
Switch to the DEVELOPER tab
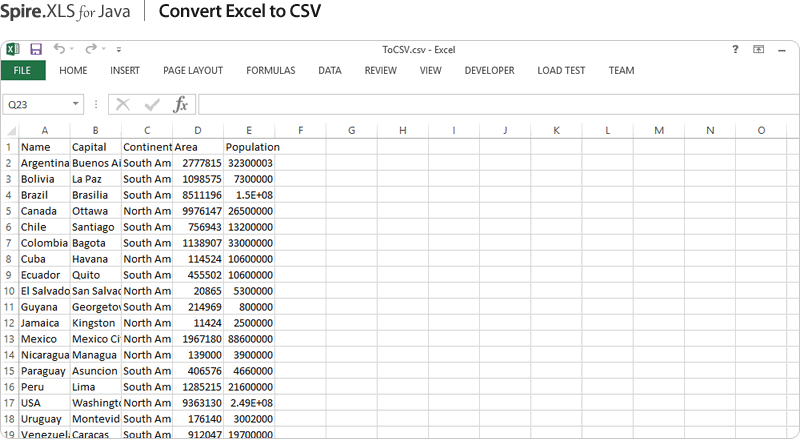(x=489, y=71)
